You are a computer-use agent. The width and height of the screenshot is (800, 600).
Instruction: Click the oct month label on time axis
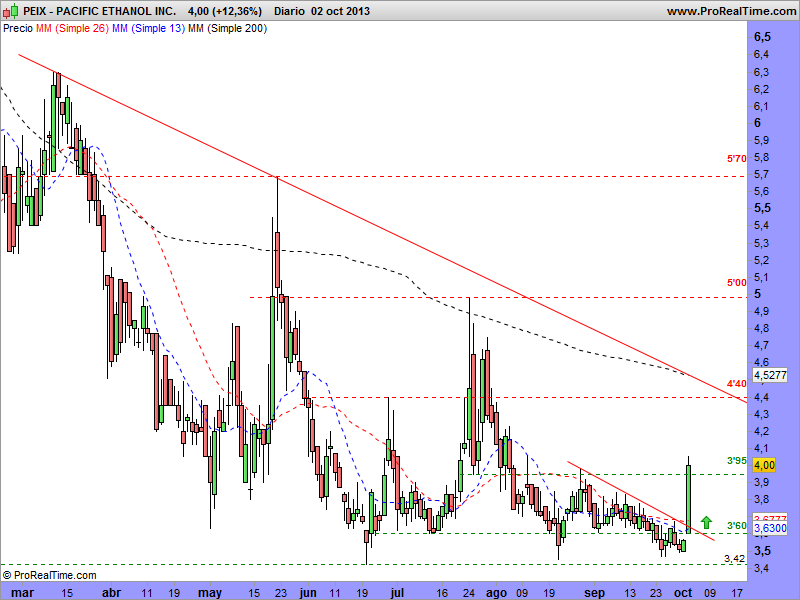pos(683,592)
